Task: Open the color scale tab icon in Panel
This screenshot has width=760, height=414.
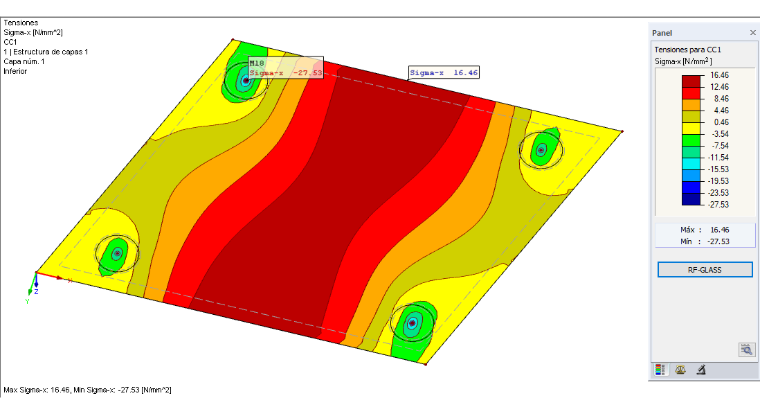Action: [660, 370]
